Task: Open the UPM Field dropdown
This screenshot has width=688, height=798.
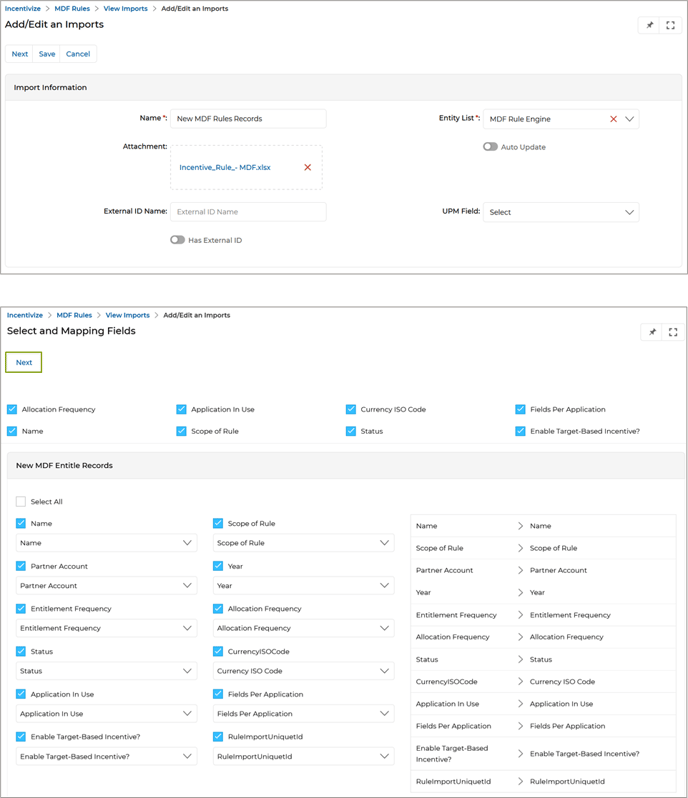Action: point(560,212)
